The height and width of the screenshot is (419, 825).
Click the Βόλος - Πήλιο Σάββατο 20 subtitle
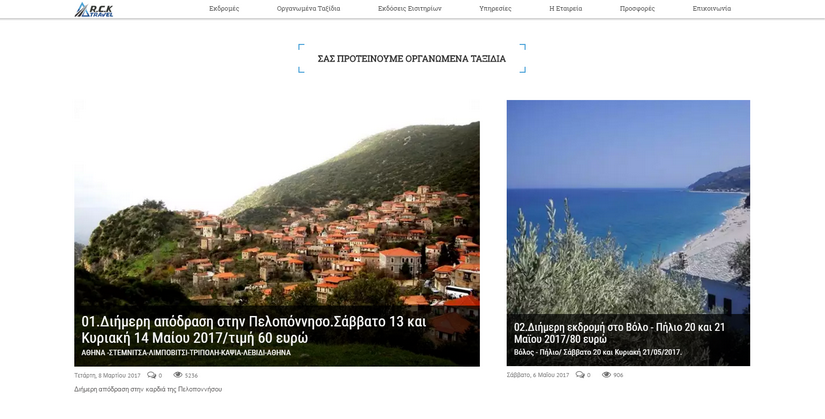[598, 352]
